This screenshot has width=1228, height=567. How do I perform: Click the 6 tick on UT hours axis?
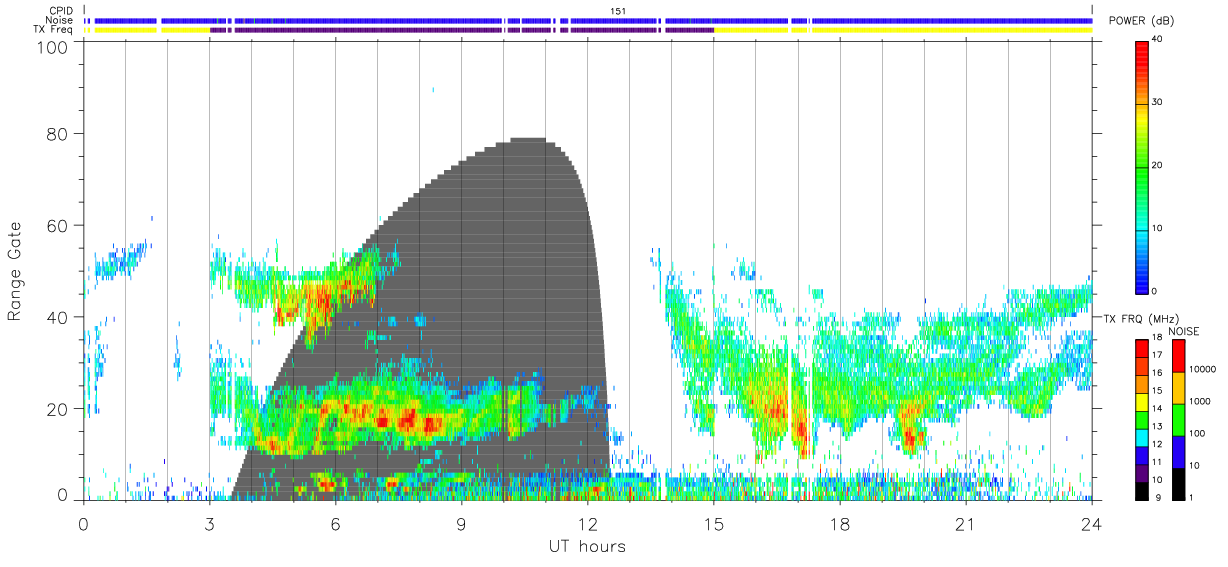click(x=335, y=522)
